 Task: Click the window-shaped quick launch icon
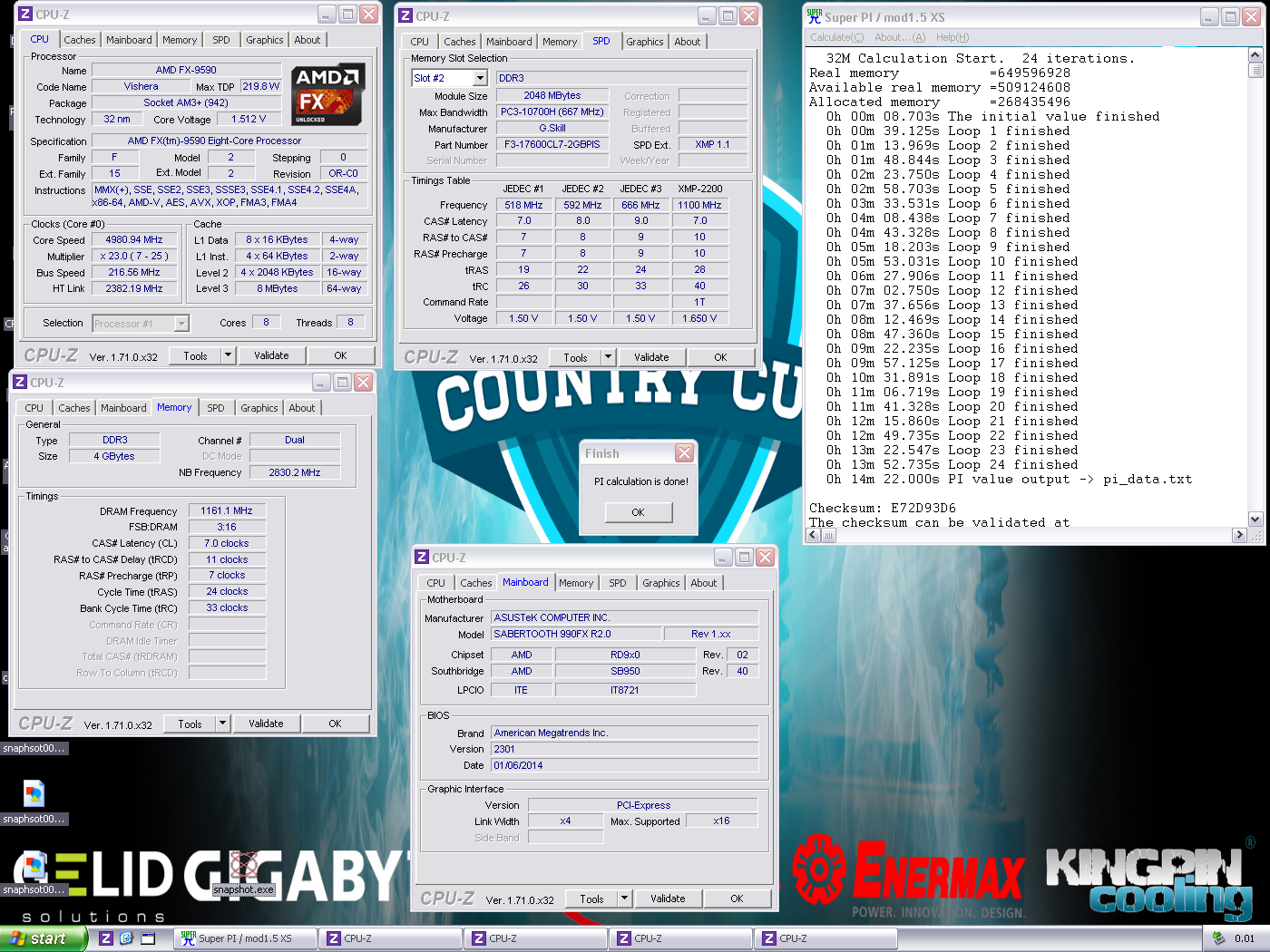click(x=148, y=938)
